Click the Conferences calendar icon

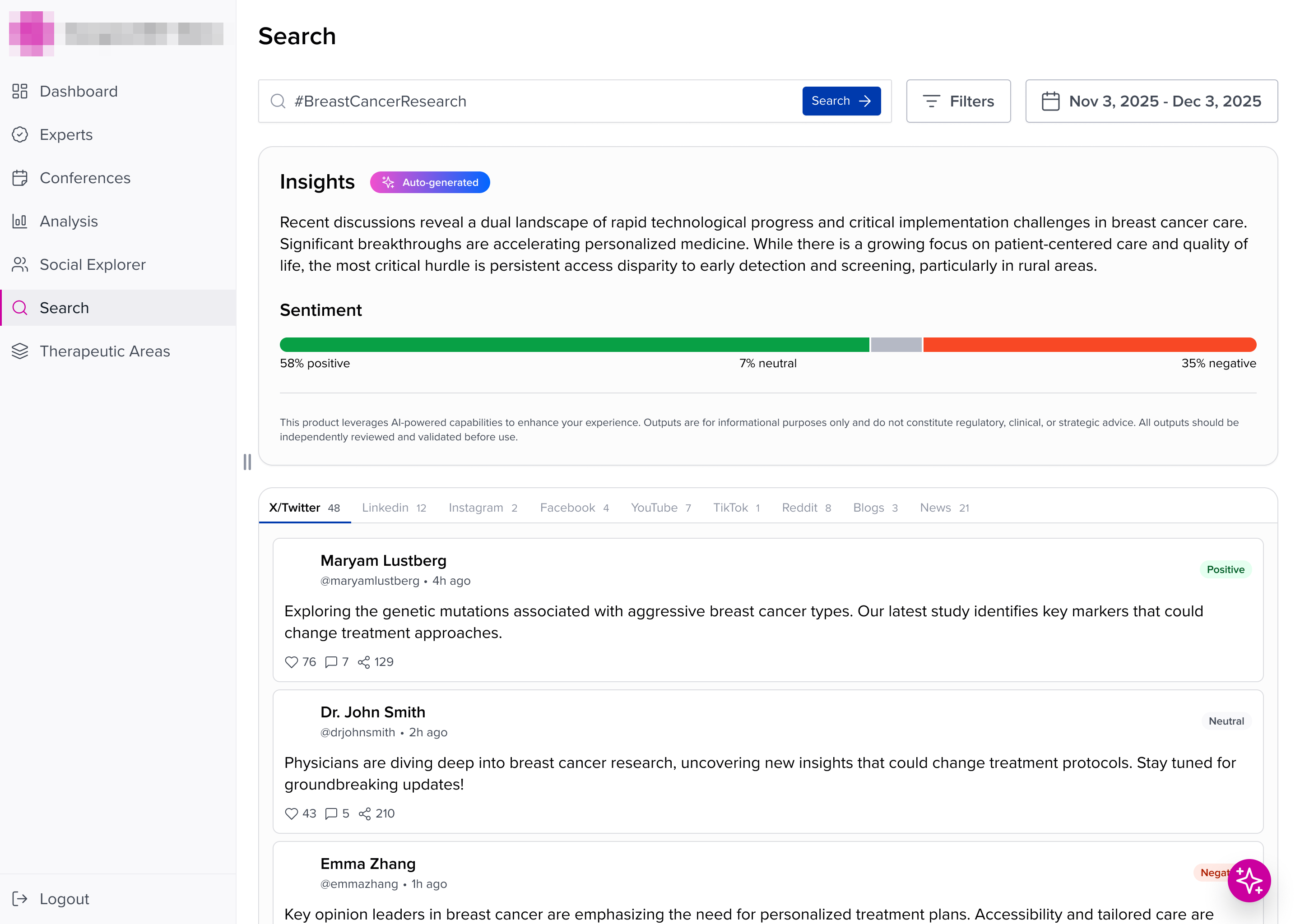(20, 177)
